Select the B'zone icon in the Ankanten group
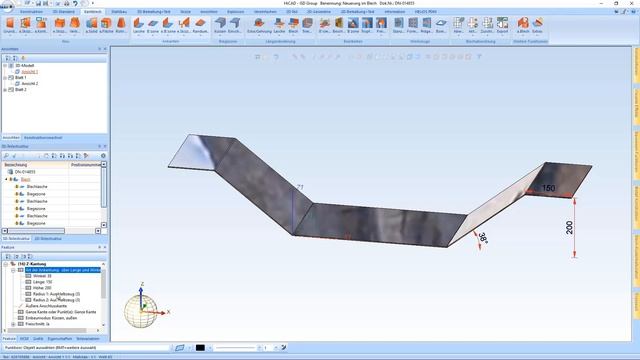This screenshot has width=640, height=360. (153, 23)
